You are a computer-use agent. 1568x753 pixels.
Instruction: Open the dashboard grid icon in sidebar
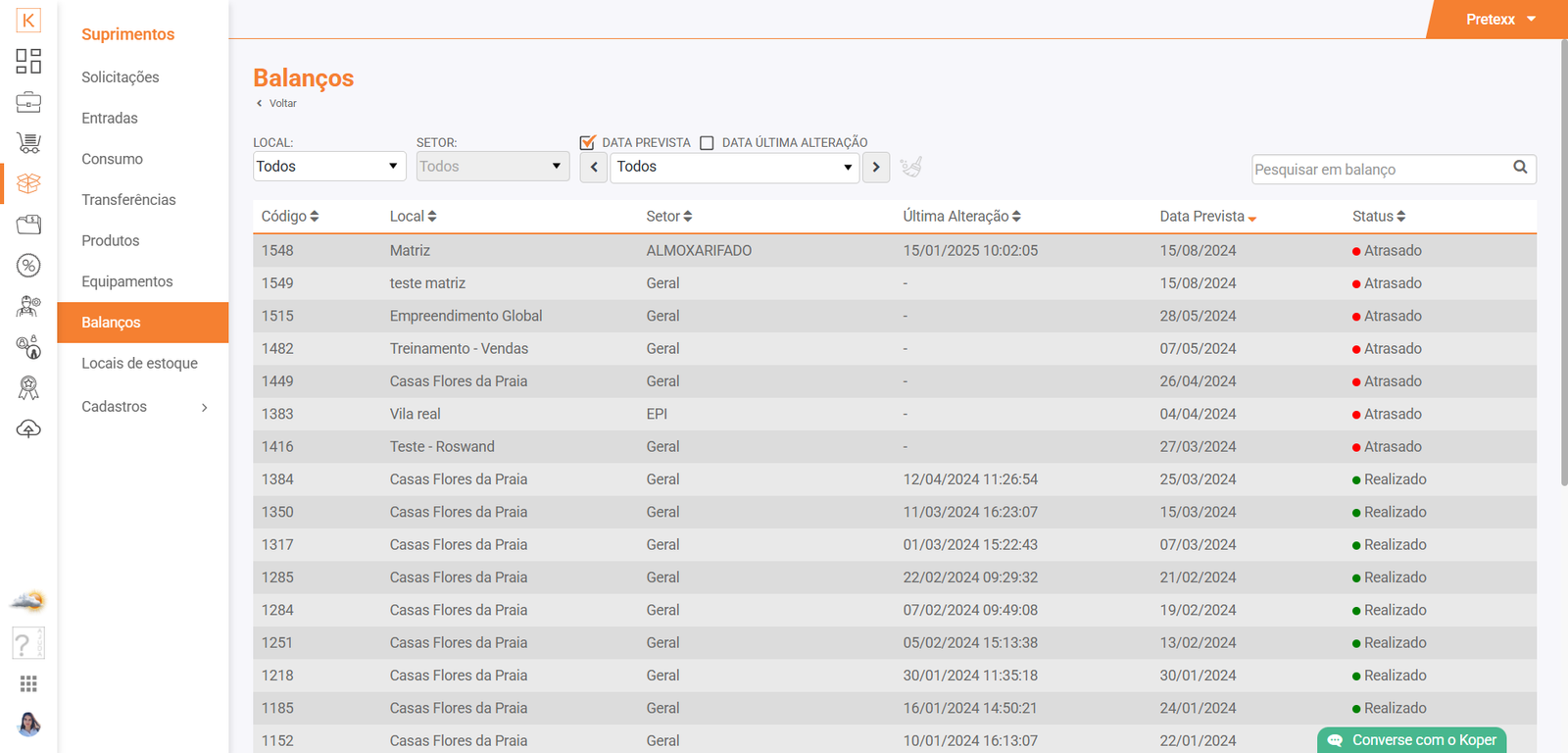point(28,61)
